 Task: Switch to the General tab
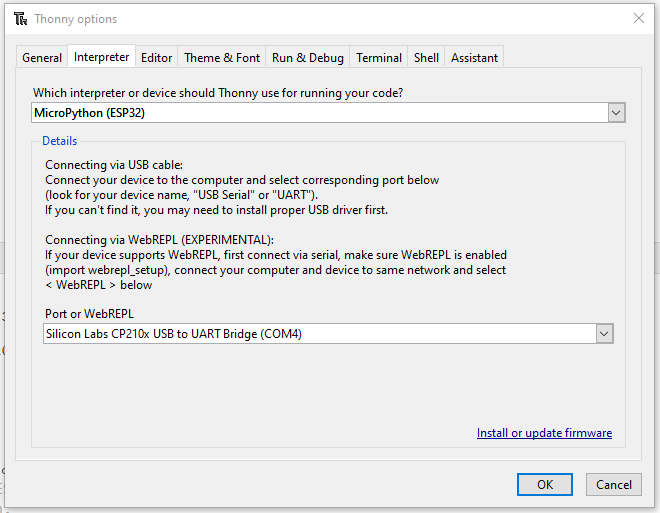coord(42,58)
